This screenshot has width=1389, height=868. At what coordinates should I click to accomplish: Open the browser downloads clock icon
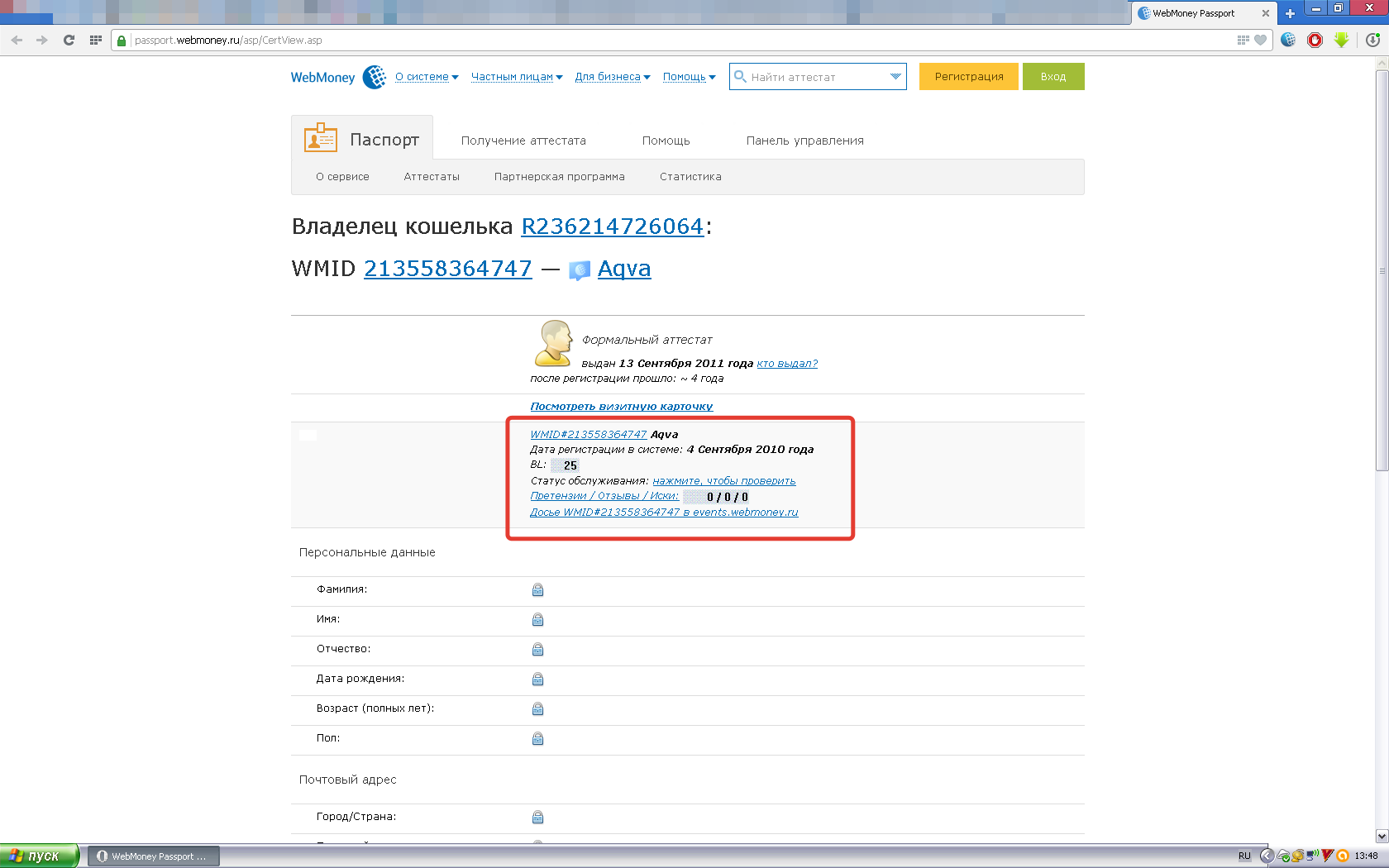point(1372,40)
